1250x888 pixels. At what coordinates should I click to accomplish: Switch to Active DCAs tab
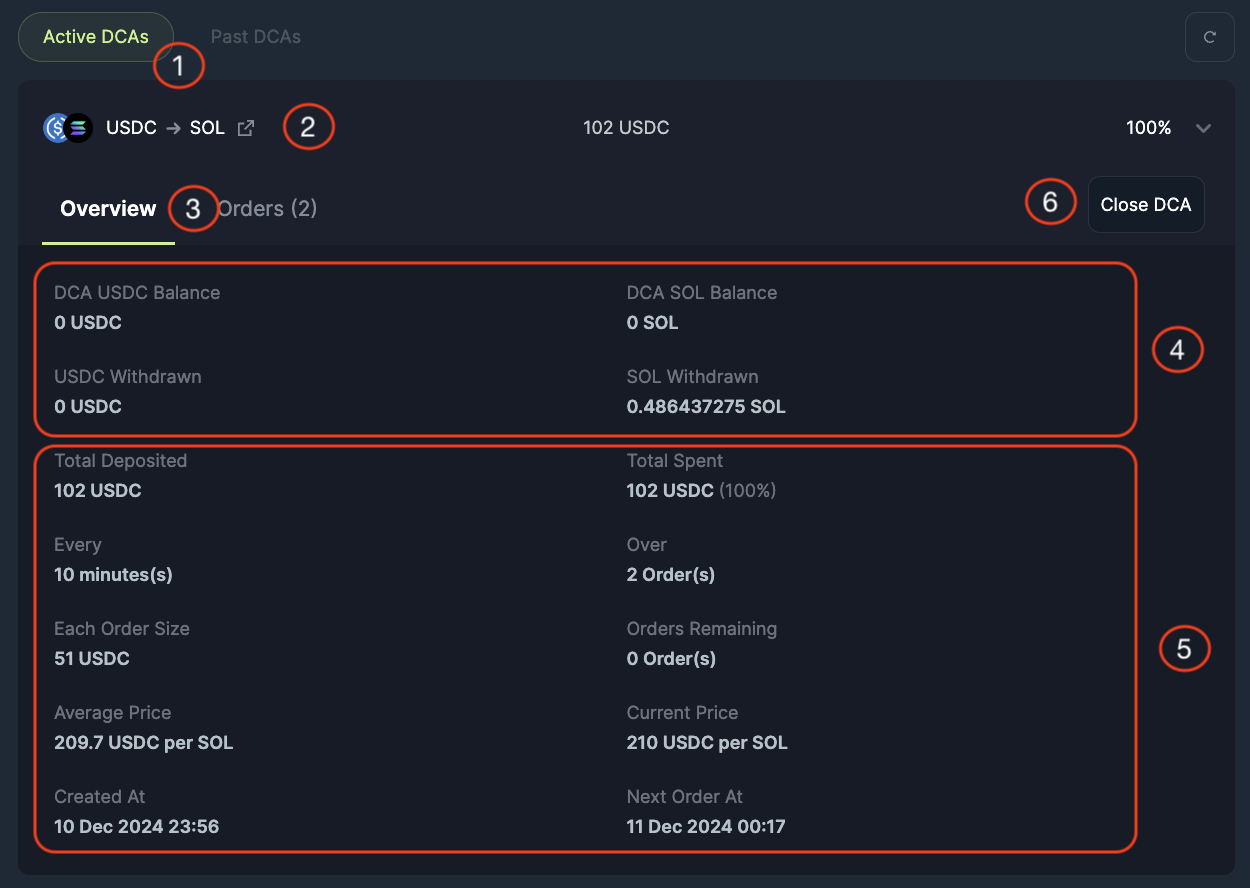pyautogui.click(x=96, y=37)
